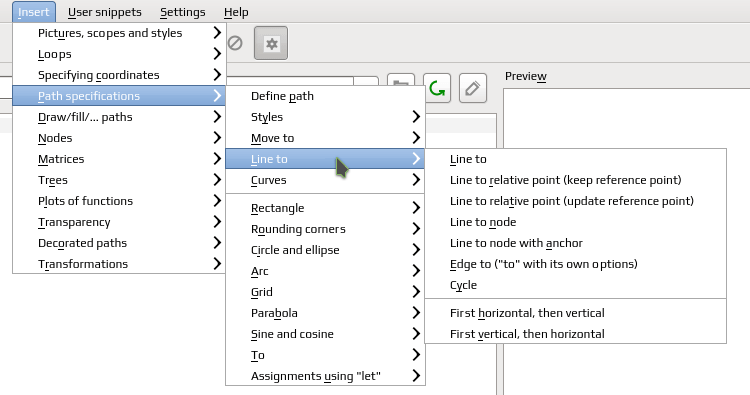This screenshot has width=750, height=395.
Task: Insert plain Line to command
Action: [x=575, y=159]
